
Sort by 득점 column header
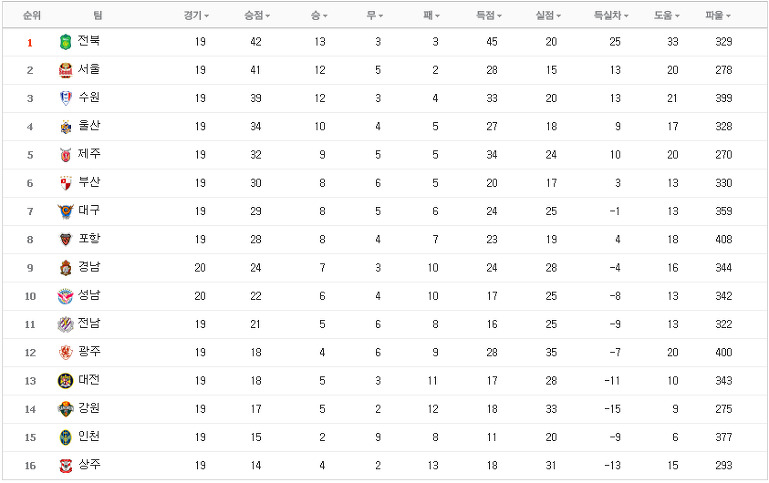pos(488,16)
